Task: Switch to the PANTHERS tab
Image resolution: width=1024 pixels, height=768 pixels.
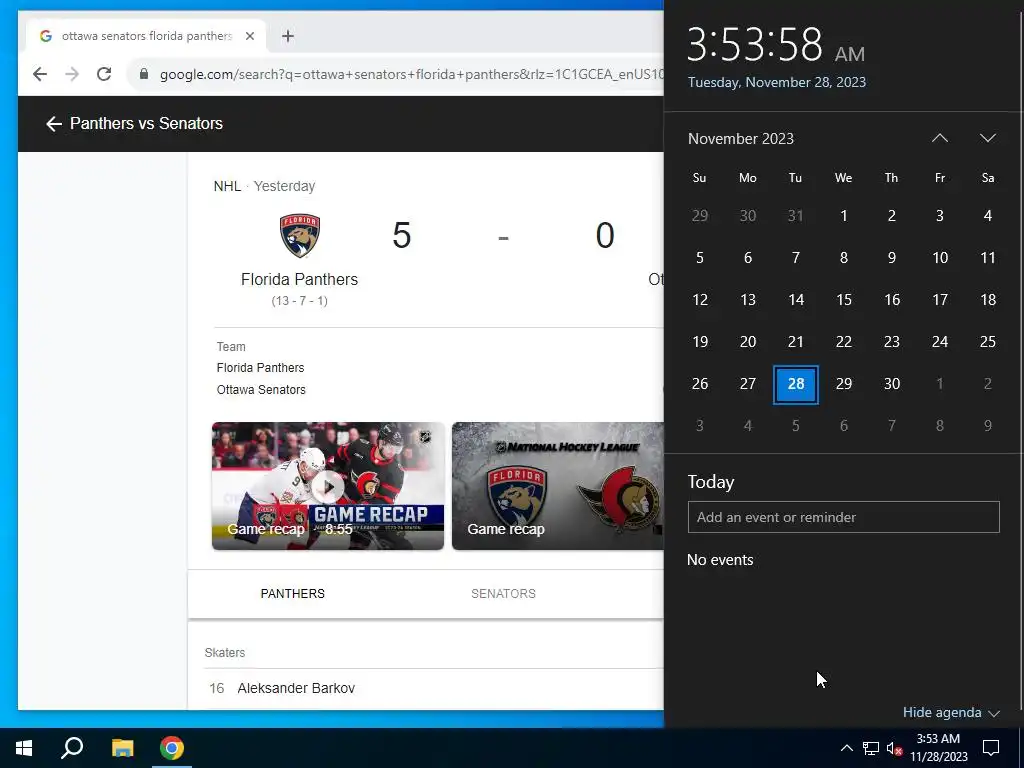Action: click(293, 594)
